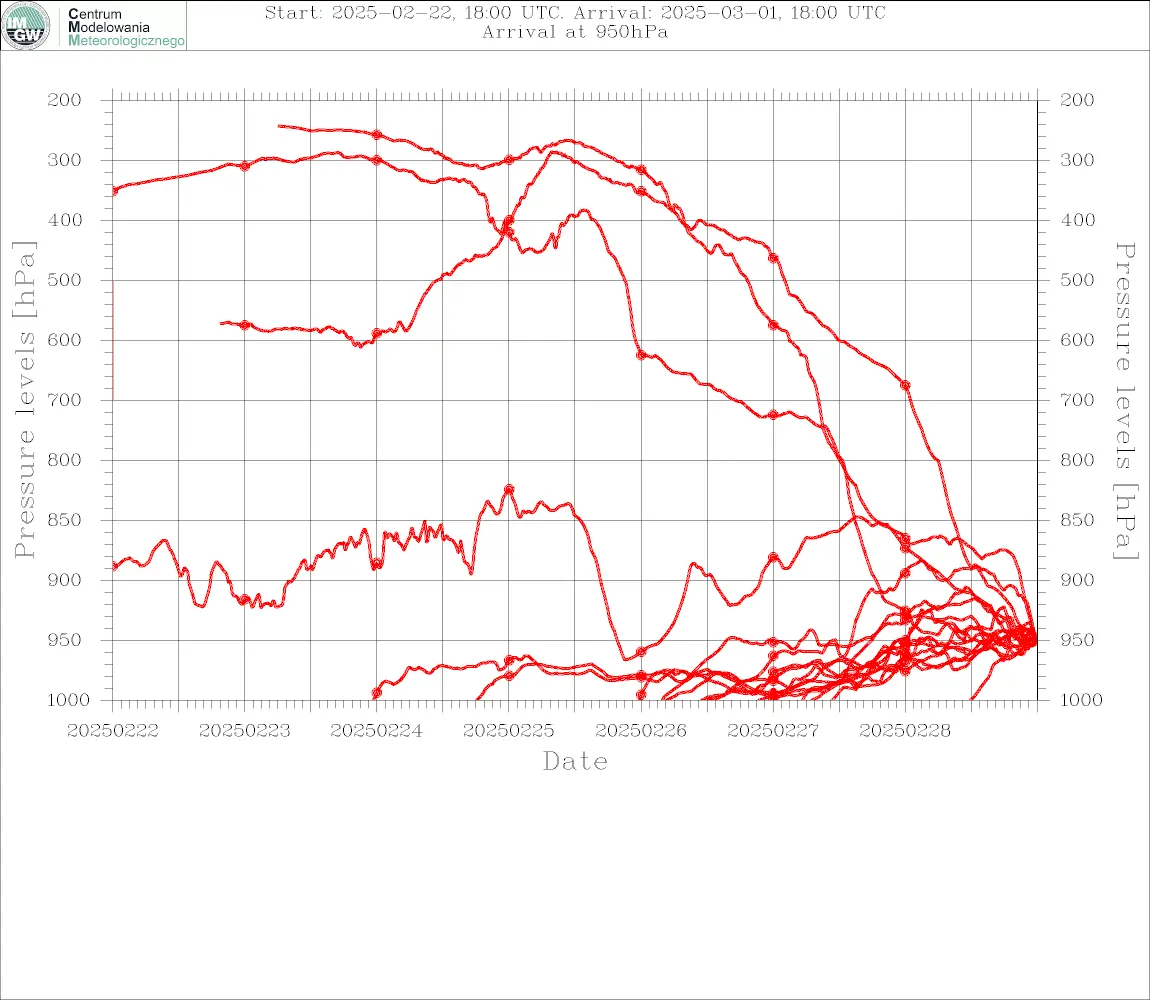Click left axis value 300
Screen dimensions: 1150x1000
[65, 160]
